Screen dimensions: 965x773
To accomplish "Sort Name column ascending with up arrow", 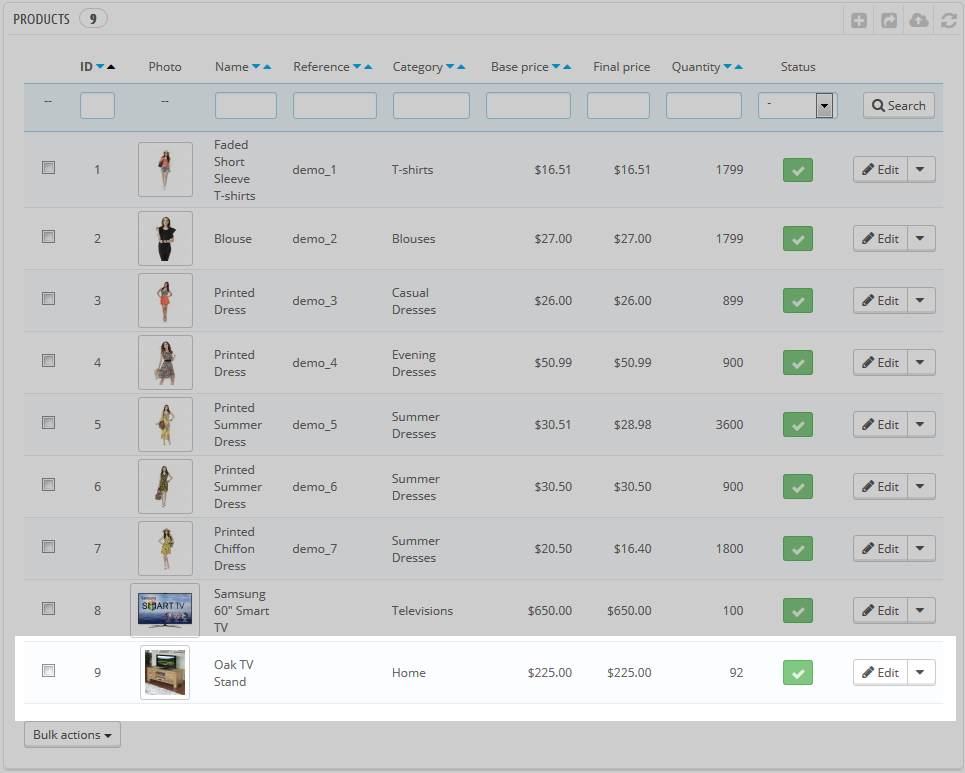I will 268,67.
